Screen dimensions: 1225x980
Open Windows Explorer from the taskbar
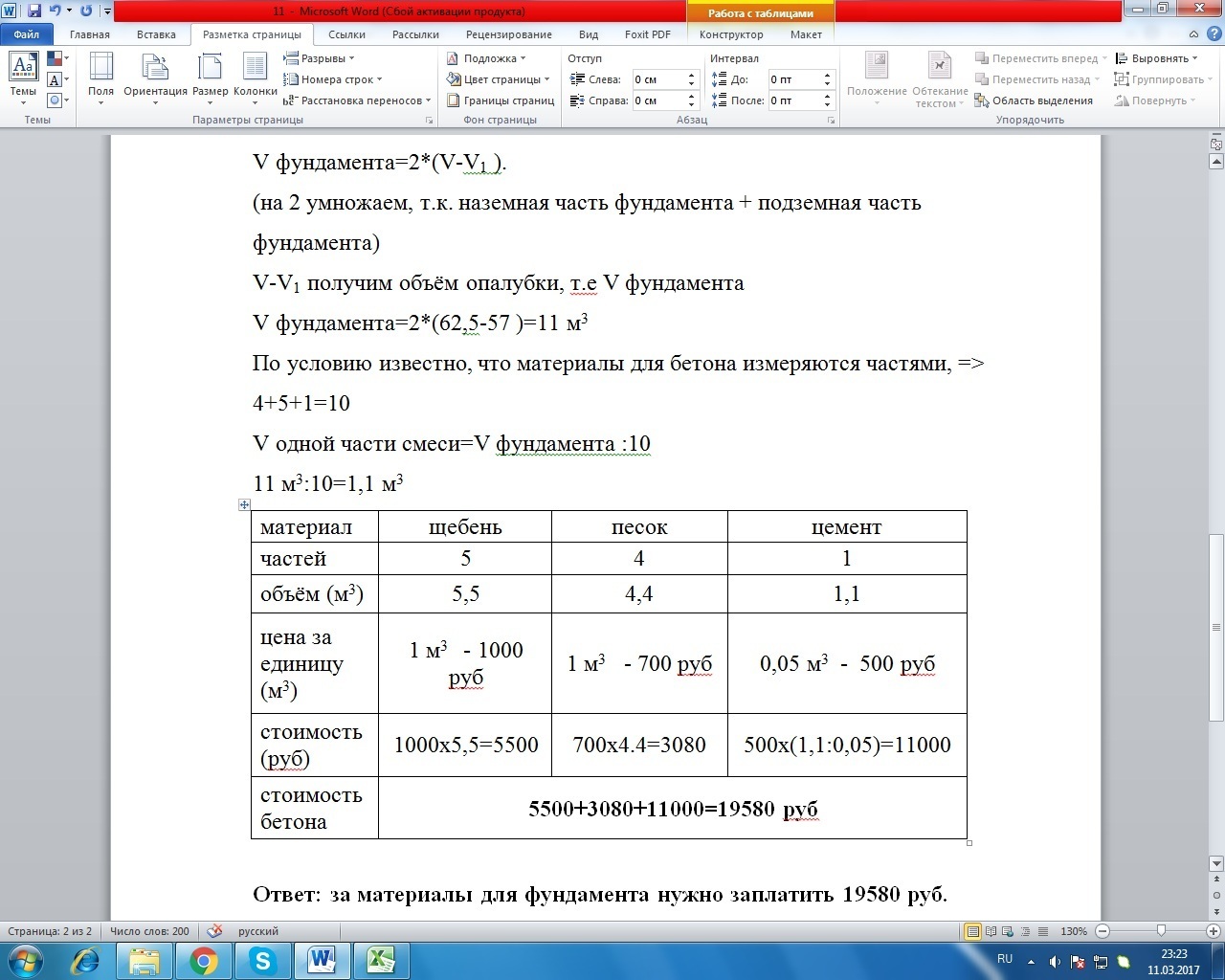point(145,961)
